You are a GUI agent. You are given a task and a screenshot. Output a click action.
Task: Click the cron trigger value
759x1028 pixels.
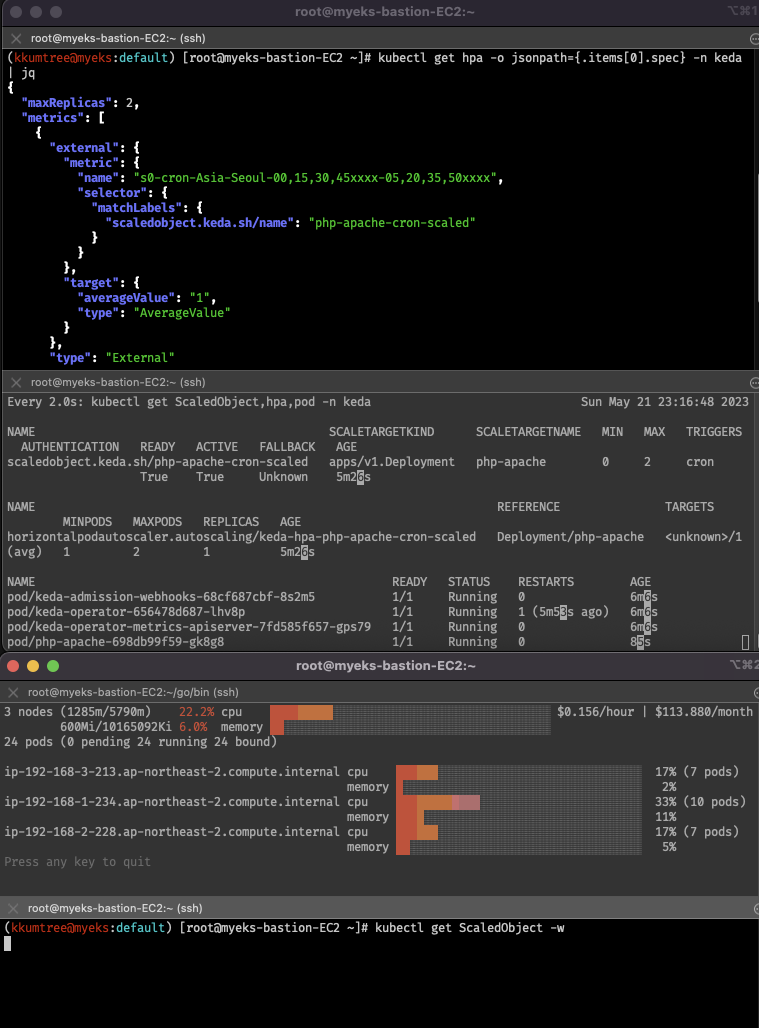point(700,462)
